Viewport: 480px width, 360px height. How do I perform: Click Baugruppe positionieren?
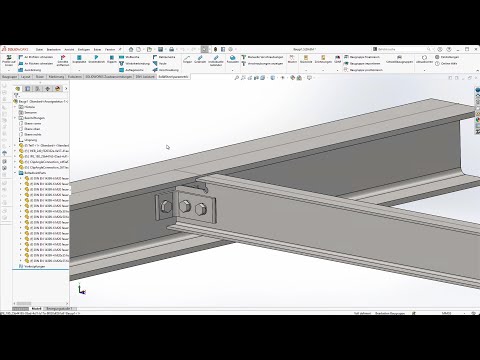363,70
